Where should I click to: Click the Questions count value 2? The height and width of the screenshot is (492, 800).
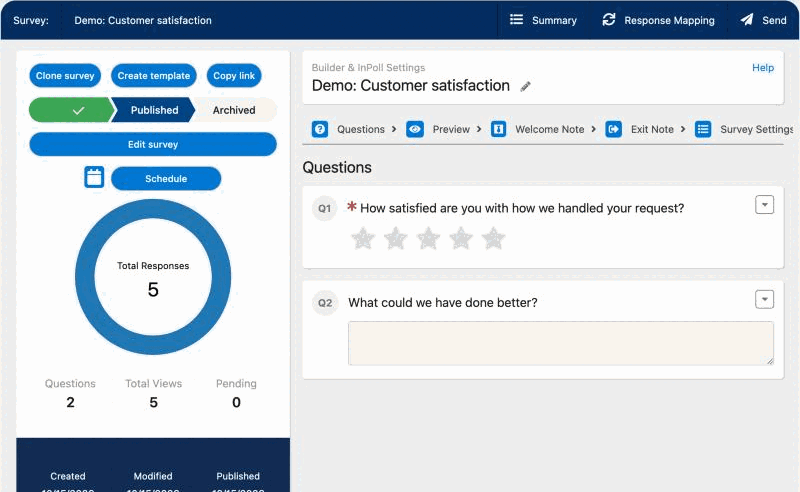[x=70, y=402]
